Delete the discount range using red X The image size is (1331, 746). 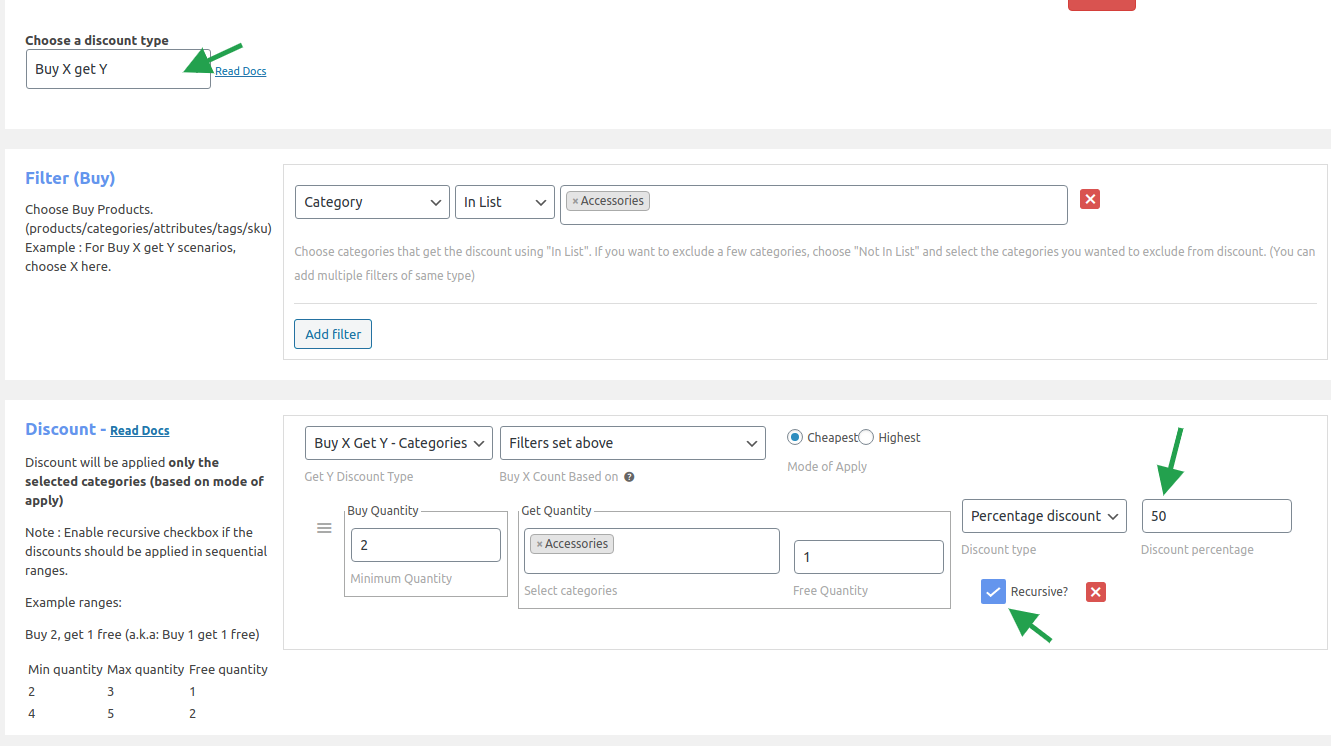click(x=1096, y=592)
